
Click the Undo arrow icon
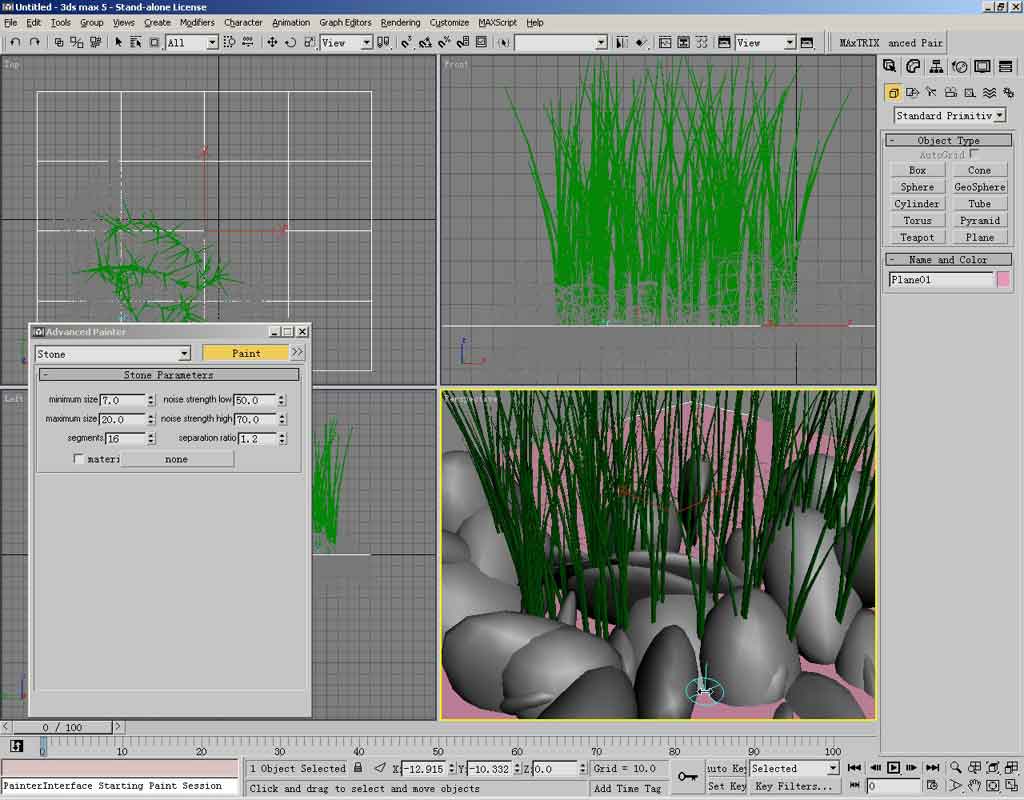click(15, 42)
